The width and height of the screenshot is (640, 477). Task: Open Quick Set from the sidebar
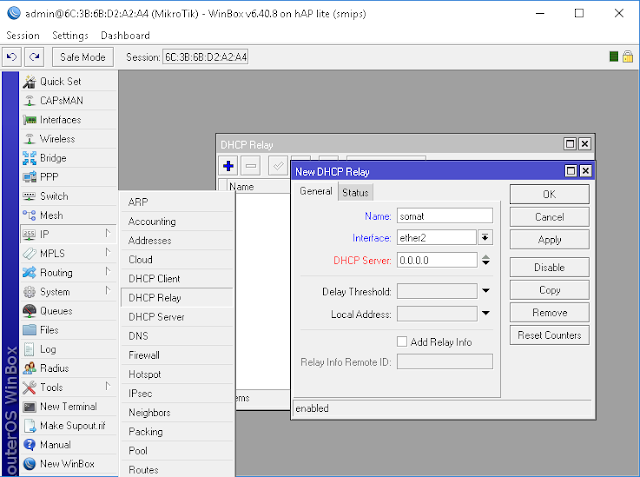(69, 82)
